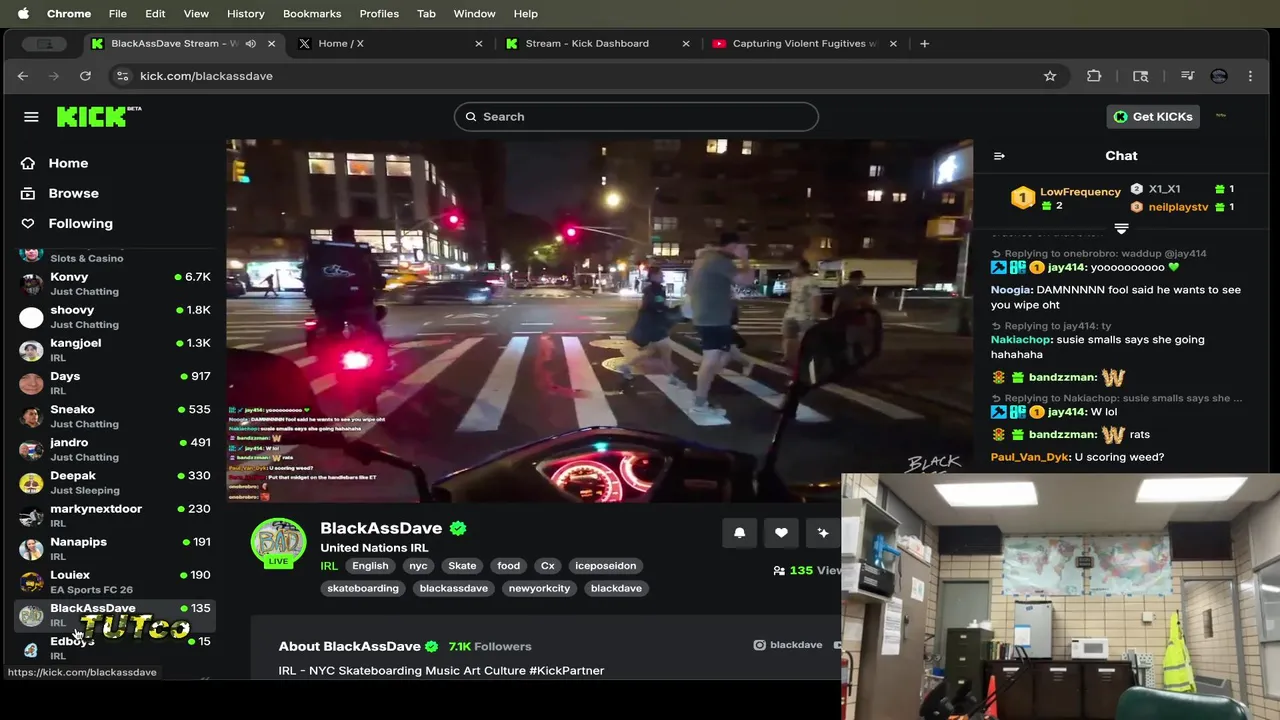Image resolution: width=1280 pixels, height=720 pixels.
Task: Click the Browse icon in the sidebar
Action: (28, 193)
